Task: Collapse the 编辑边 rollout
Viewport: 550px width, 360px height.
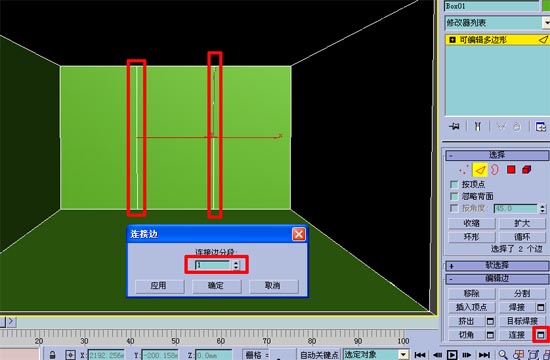Action: (x=497, y=279)
